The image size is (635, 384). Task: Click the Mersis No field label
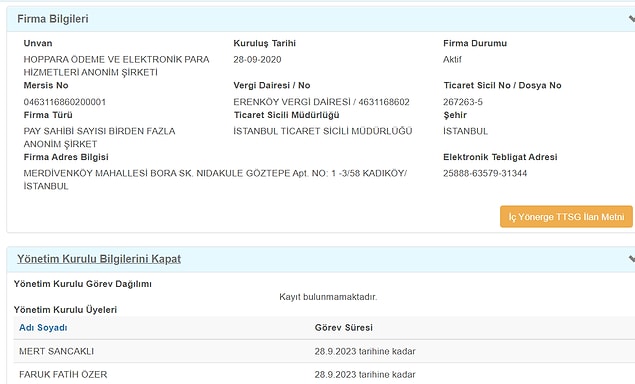pyautogui.click(x=46, y=85)
